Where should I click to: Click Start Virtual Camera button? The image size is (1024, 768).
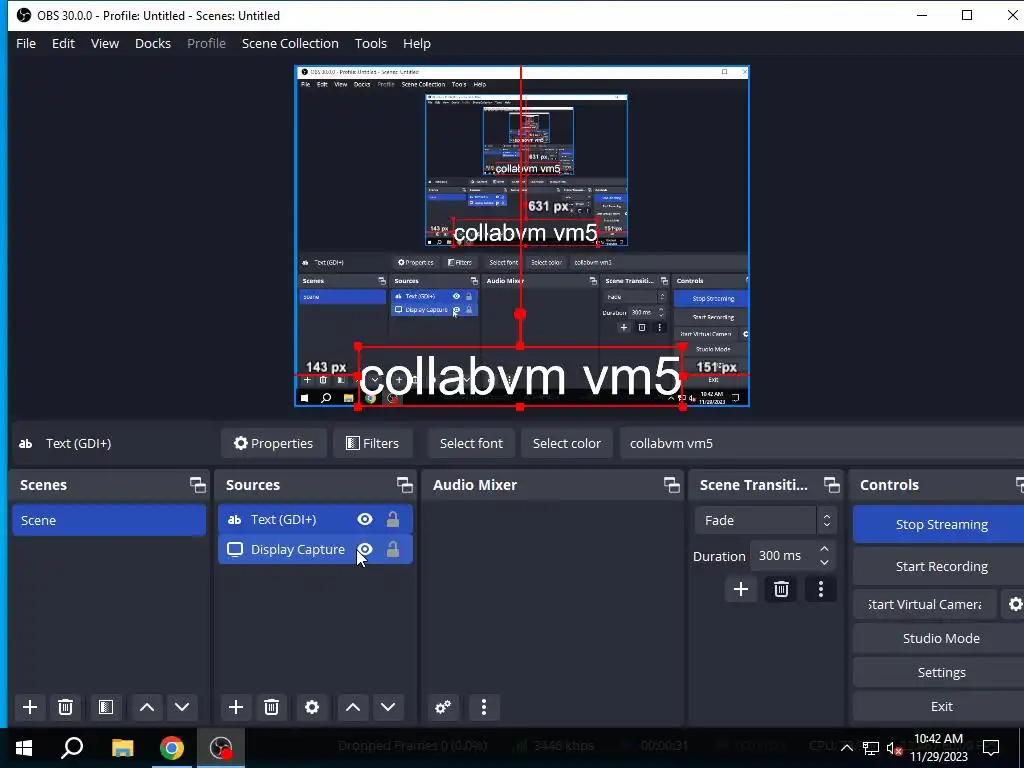pyautogui.click(x=924, y=605)
